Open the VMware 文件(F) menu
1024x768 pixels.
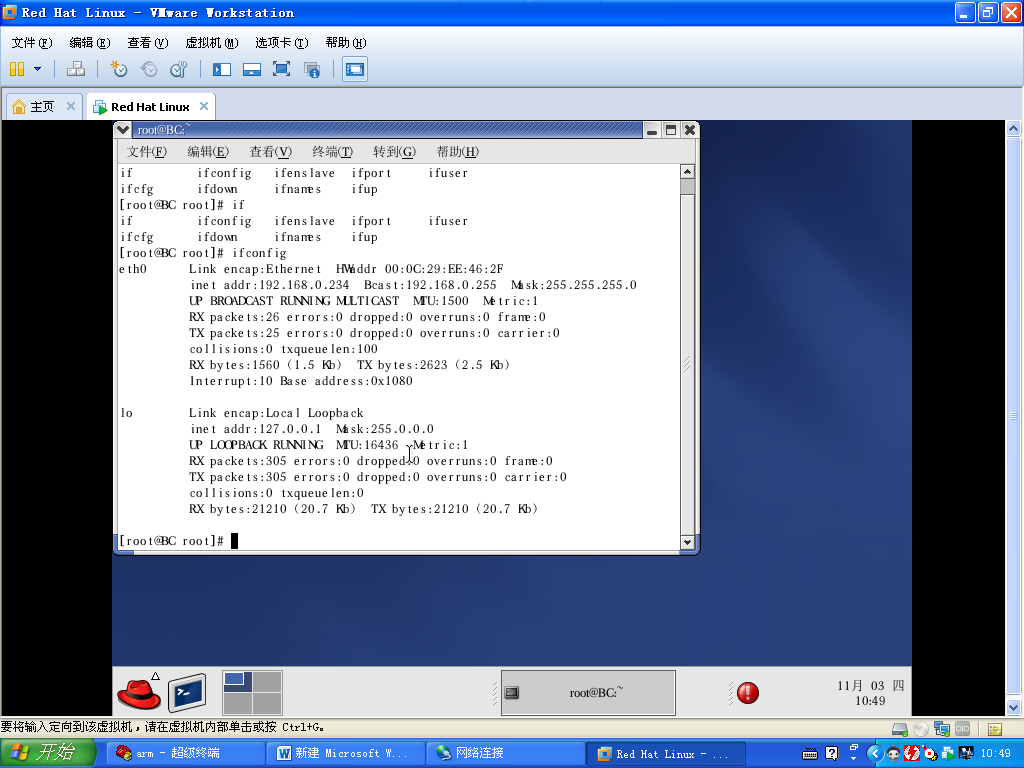[31, 42]
